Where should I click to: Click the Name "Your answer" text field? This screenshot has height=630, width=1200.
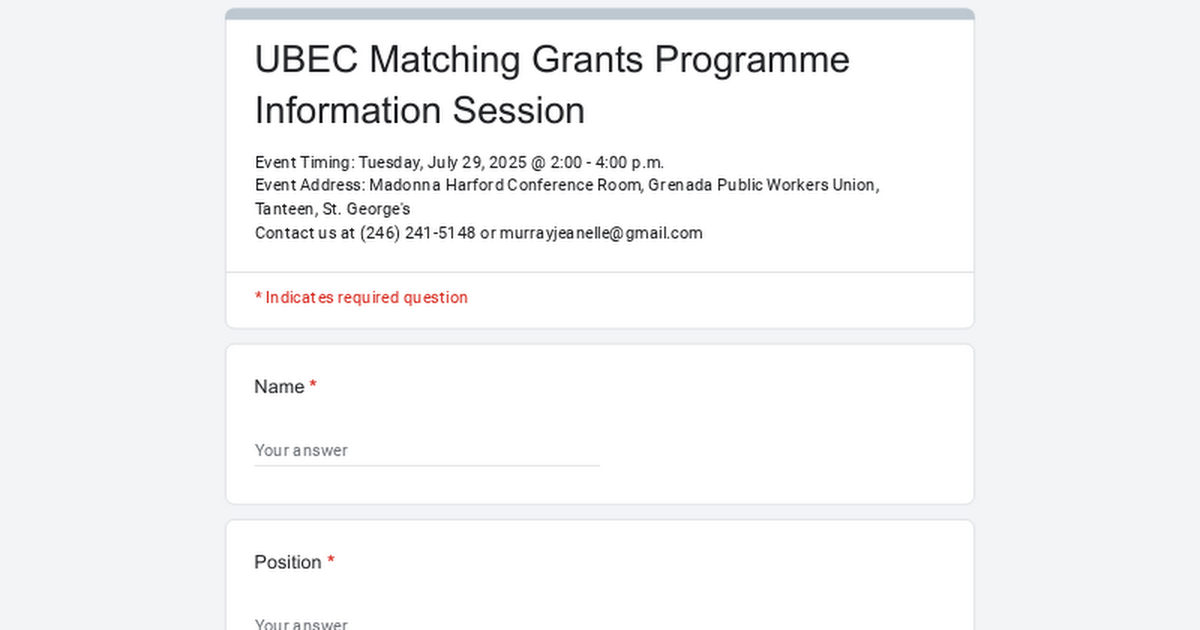(x=427, y=450)
